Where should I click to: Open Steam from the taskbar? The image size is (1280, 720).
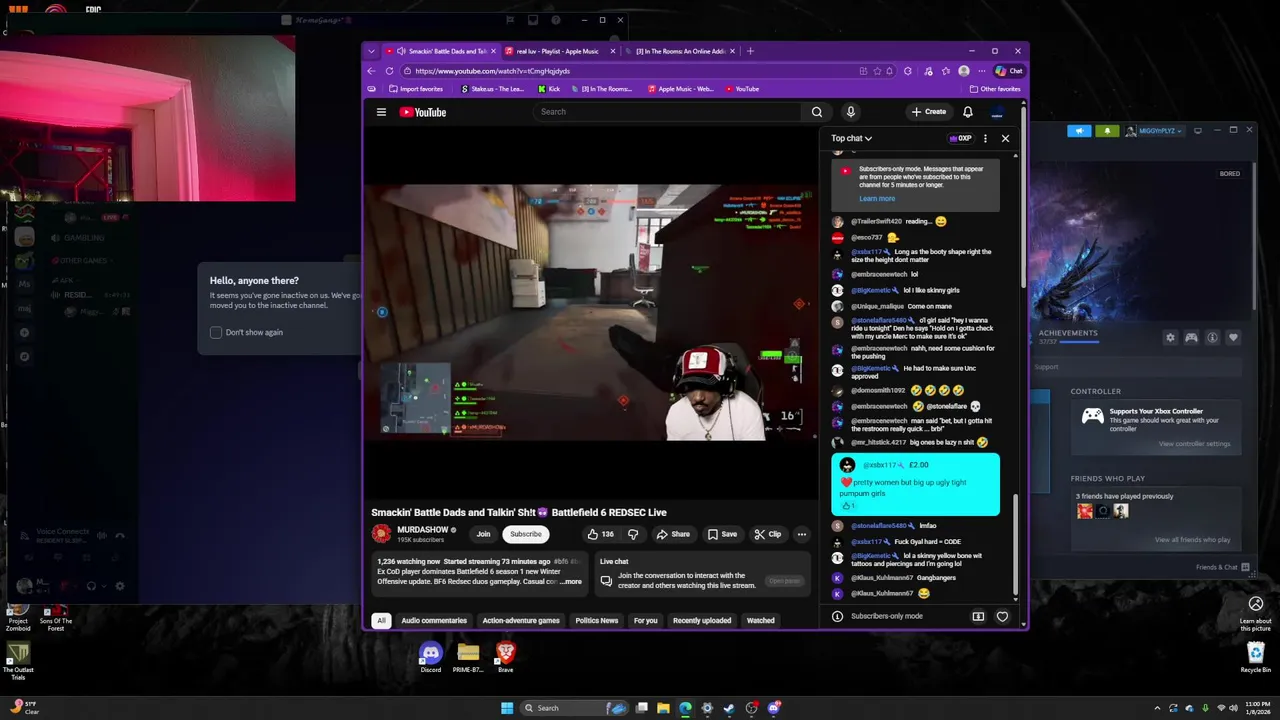click(x=729, y=708)
